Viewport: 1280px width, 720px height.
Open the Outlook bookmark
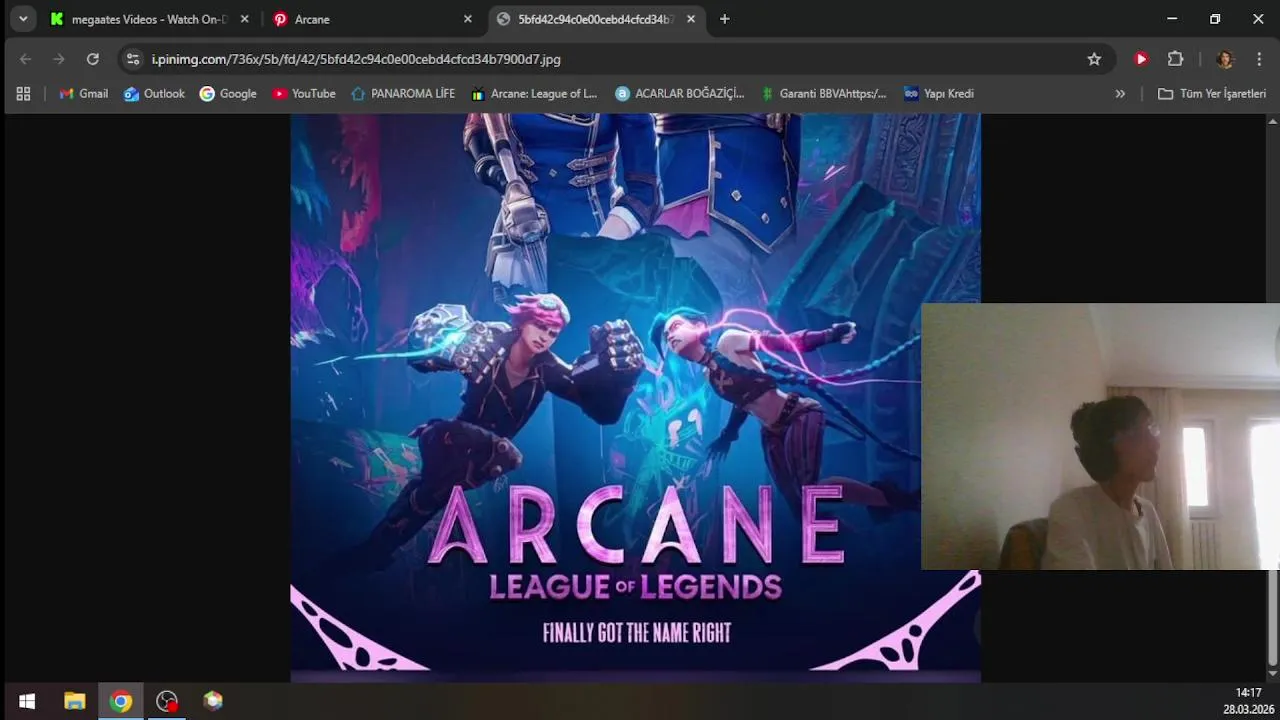(155, 94)
